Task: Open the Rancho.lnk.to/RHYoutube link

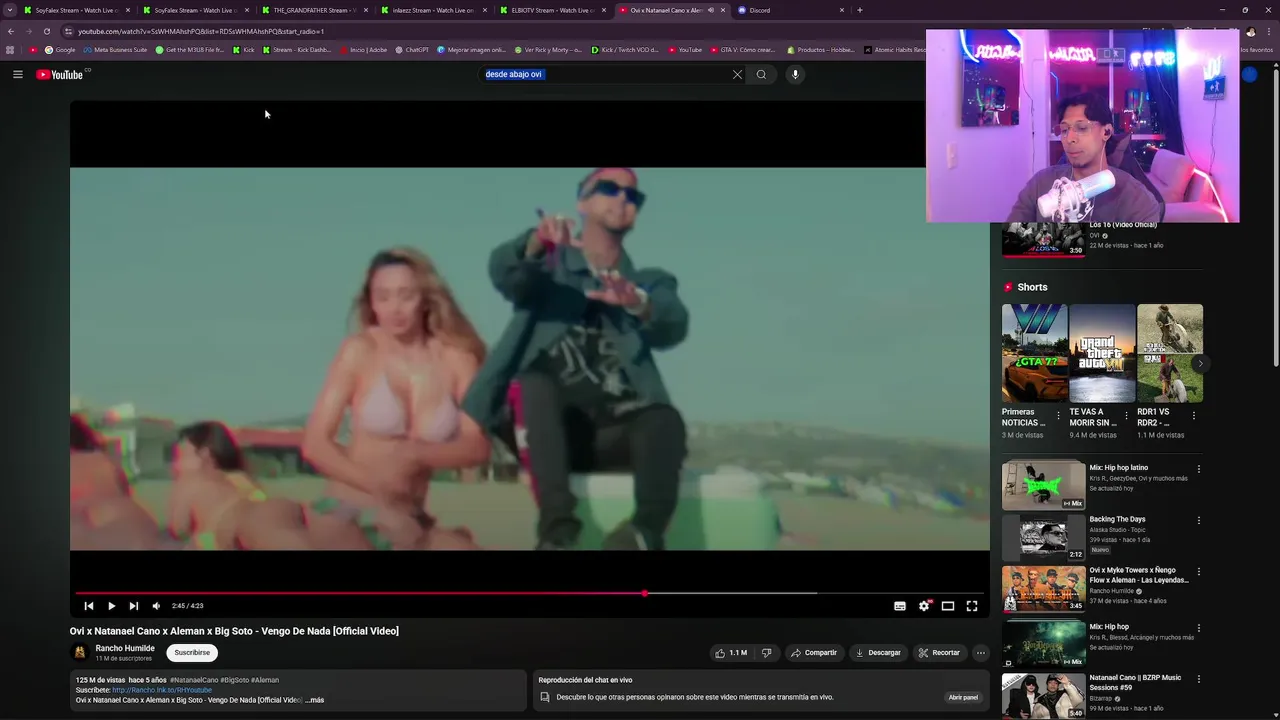Action: click(x=162, y=690)
